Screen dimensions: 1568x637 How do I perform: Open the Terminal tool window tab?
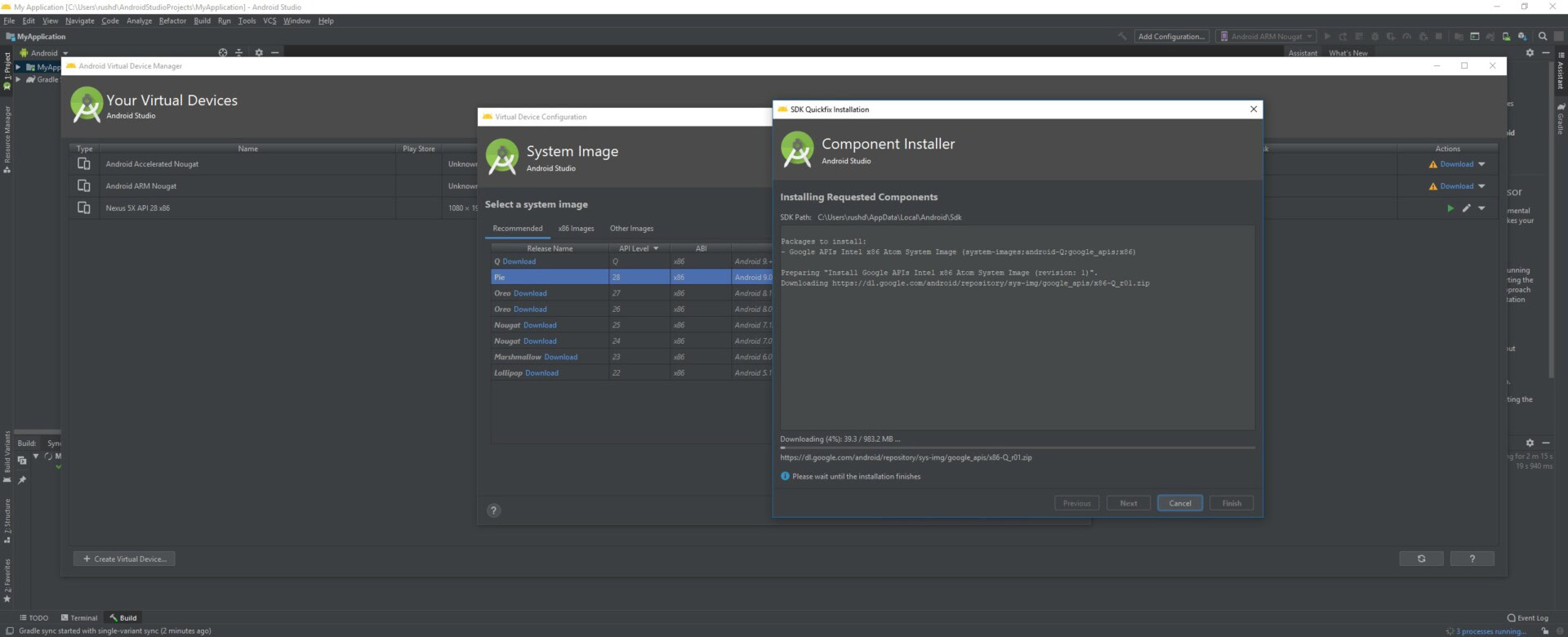coord(79,617)
